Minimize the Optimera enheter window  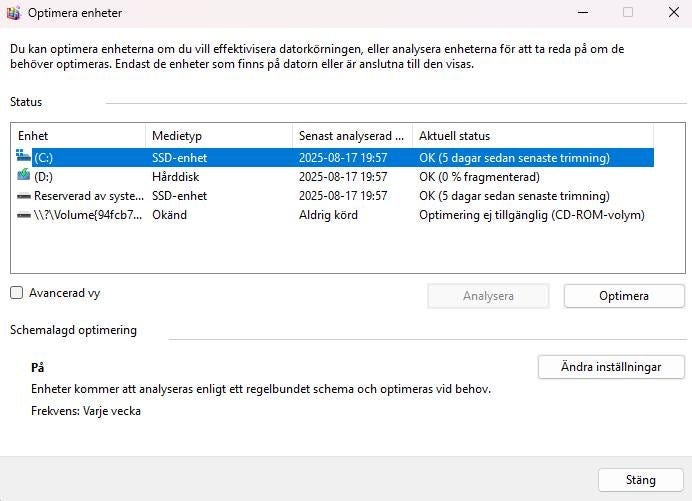point(584,13)
